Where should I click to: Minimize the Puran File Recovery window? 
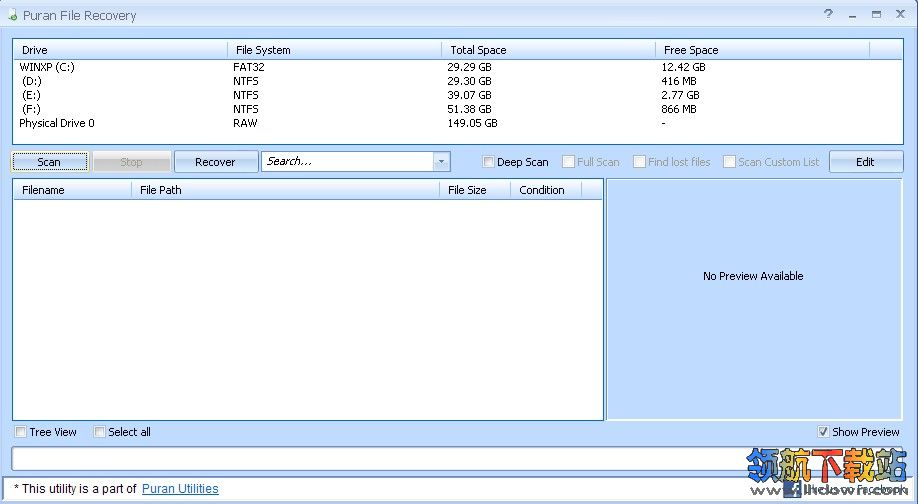(852, 15)
